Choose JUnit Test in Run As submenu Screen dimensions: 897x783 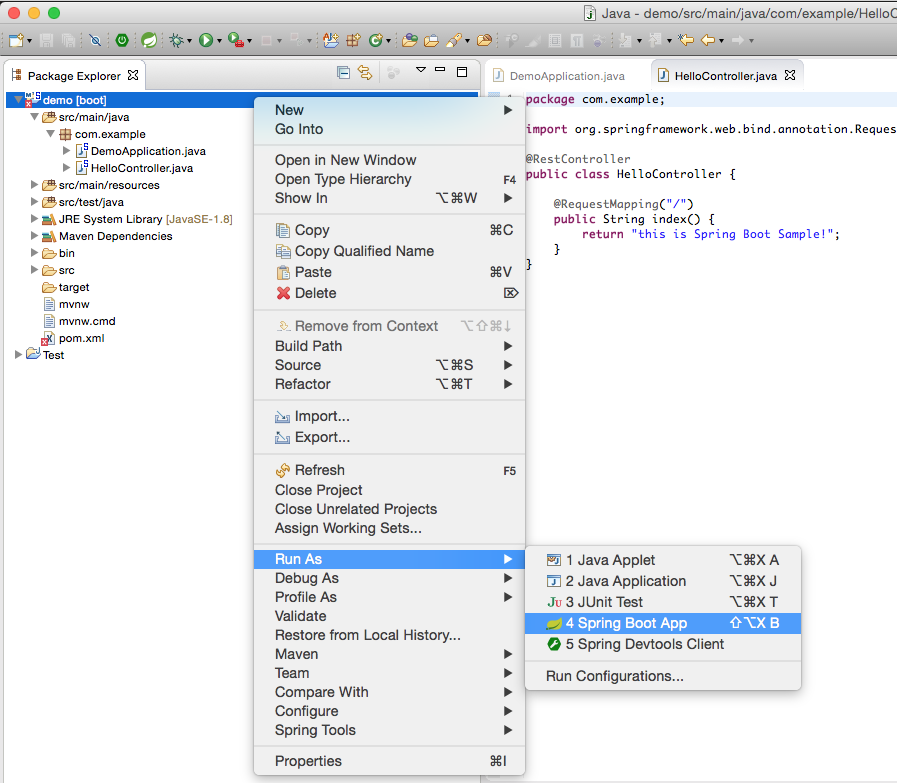click(x=662, y=602)
